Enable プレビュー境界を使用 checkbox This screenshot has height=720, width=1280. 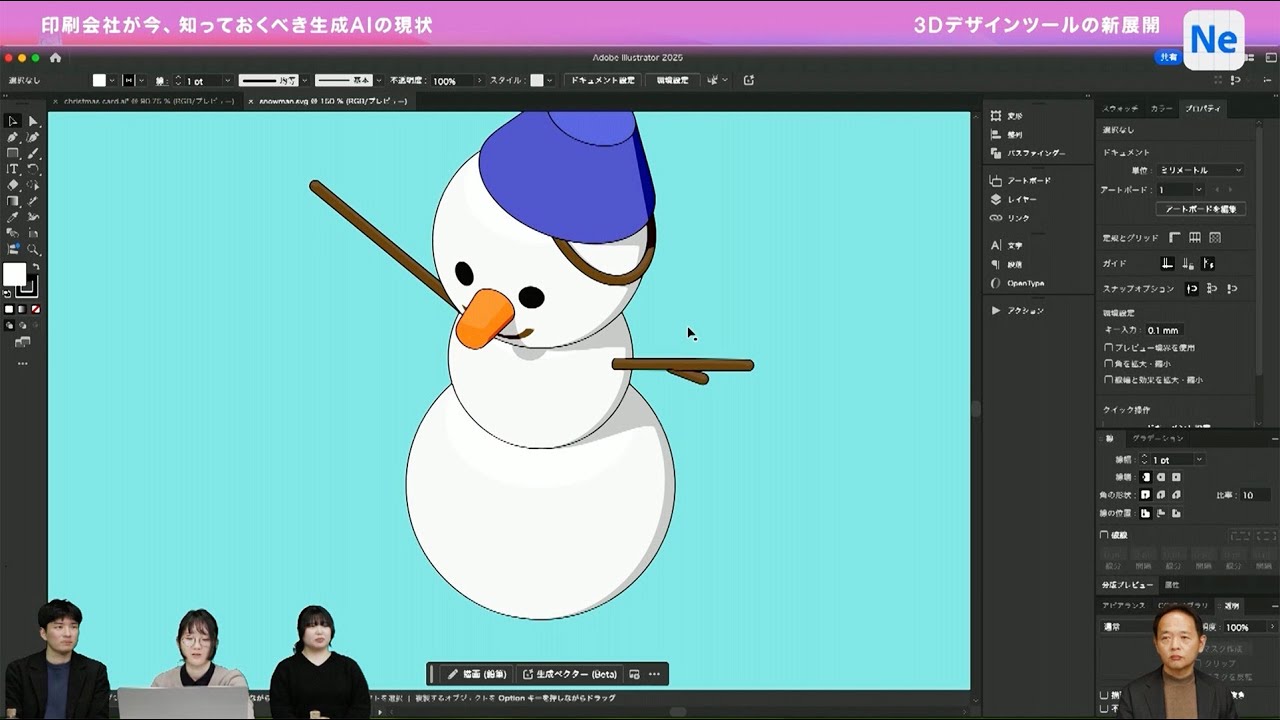click(x=1108, y=348)
